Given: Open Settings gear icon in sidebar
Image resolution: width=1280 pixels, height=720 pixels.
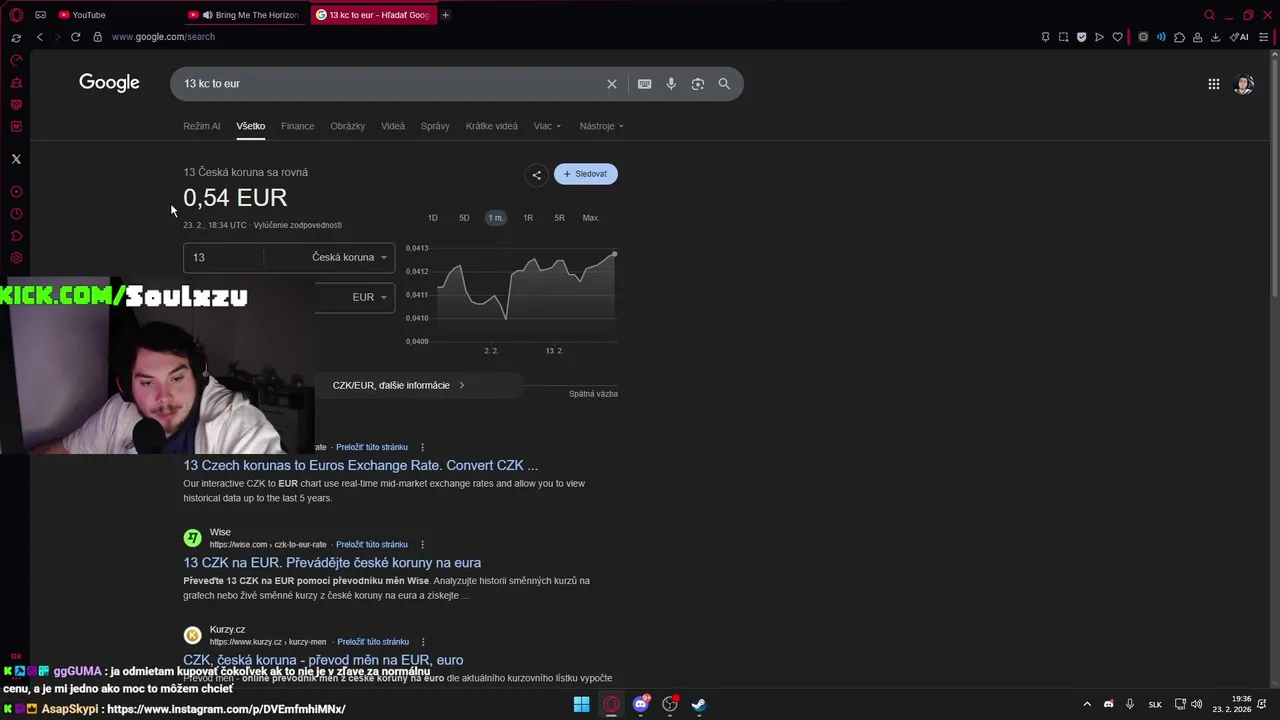Looking at the screenshot, I should coord(16,258).
